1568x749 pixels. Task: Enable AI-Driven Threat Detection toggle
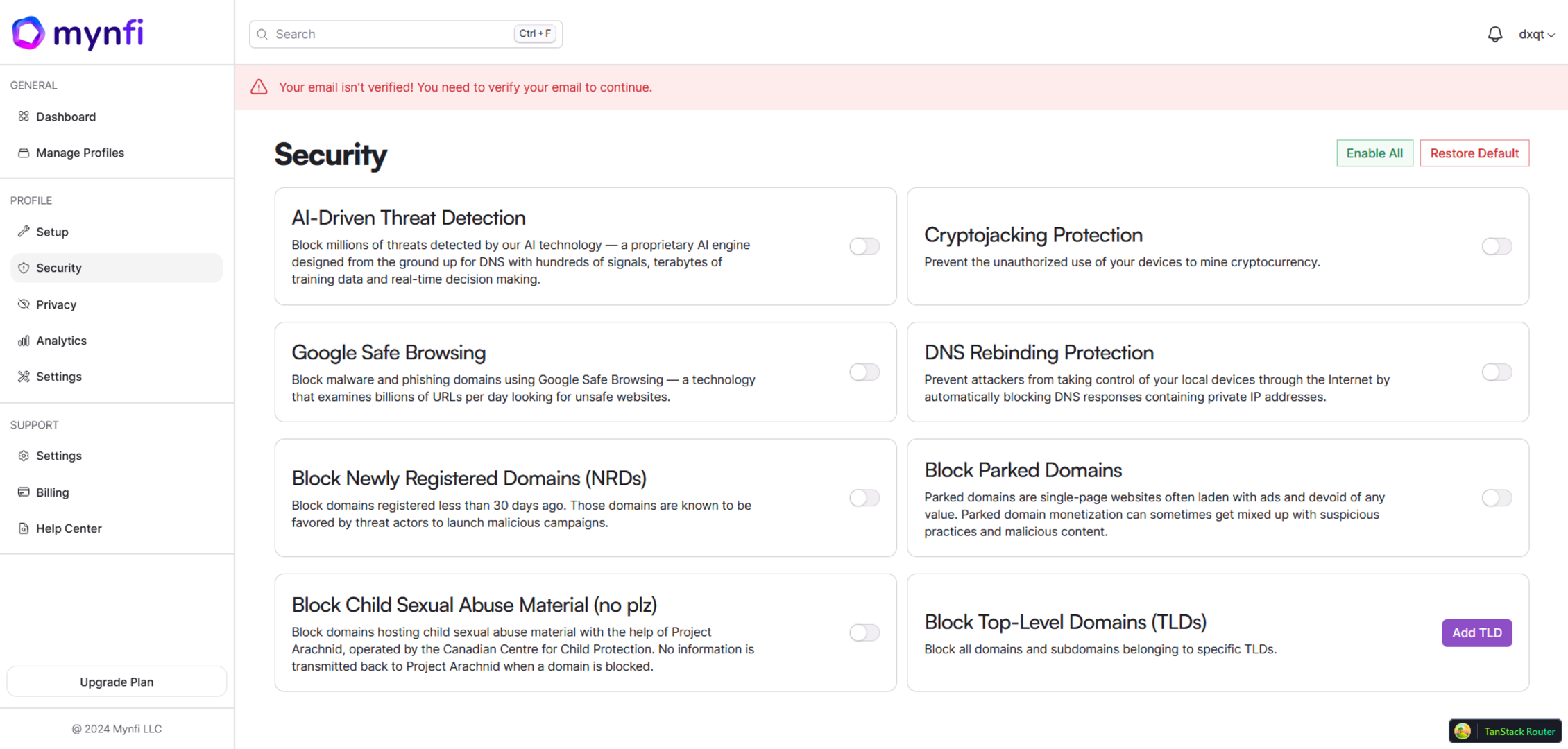pos(864,246)
